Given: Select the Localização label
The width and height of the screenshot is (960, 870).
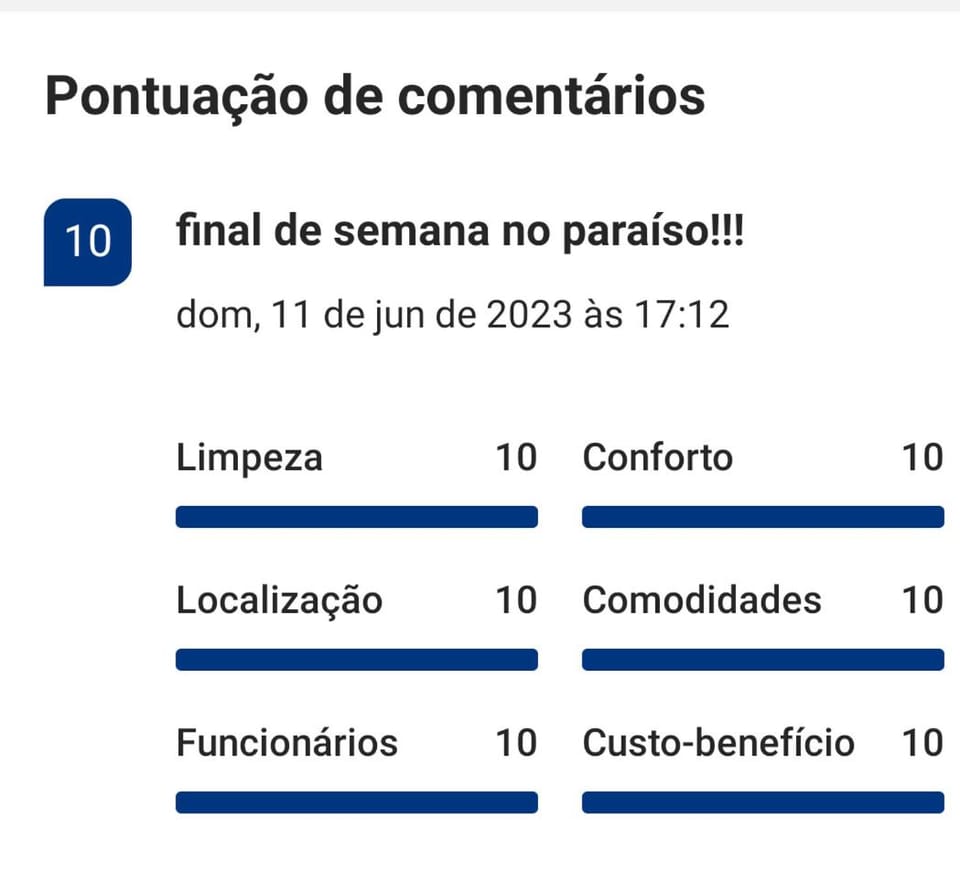Looking at the screenshot, I should pyautogui.click(x=279, y=601).
